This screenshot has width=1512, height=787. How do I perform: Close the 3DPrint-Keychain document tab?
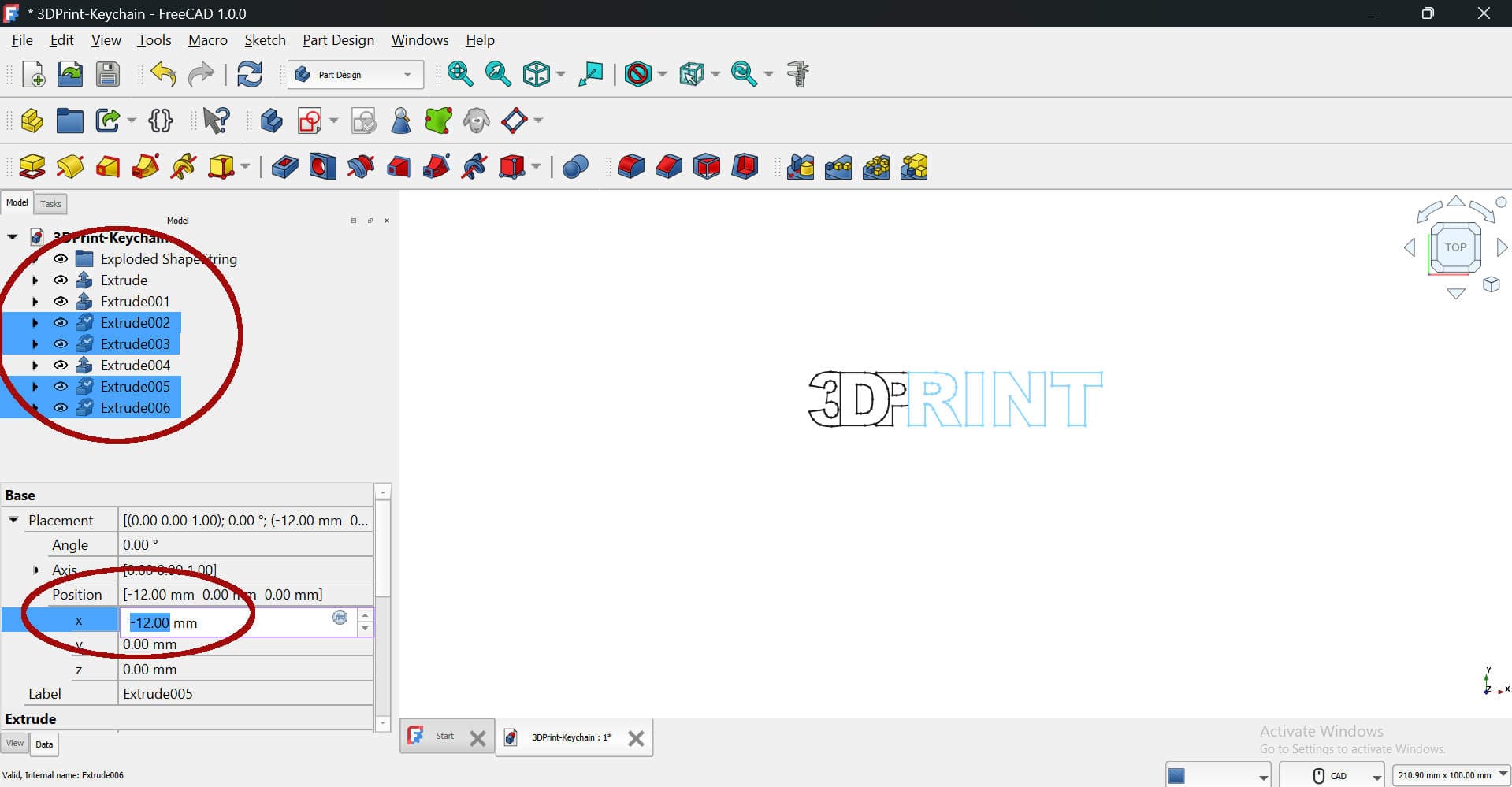[636, 738]
